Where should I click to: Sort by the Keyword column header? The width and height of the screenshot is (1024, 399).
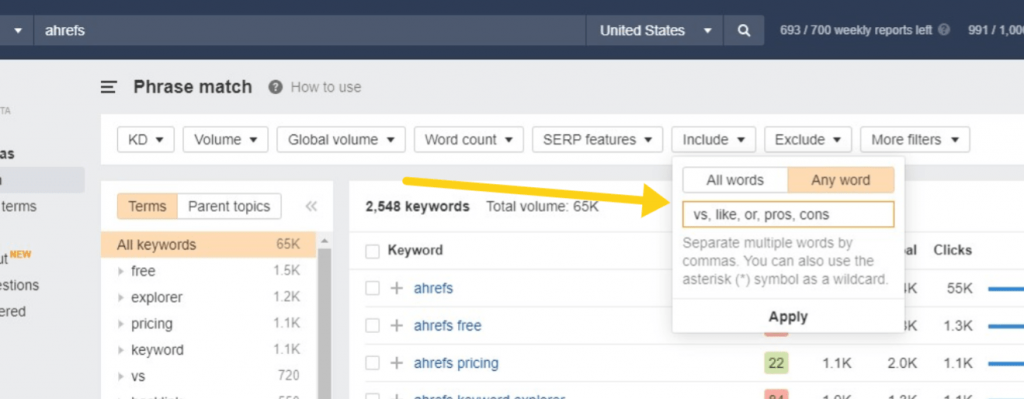coord(415,250)
